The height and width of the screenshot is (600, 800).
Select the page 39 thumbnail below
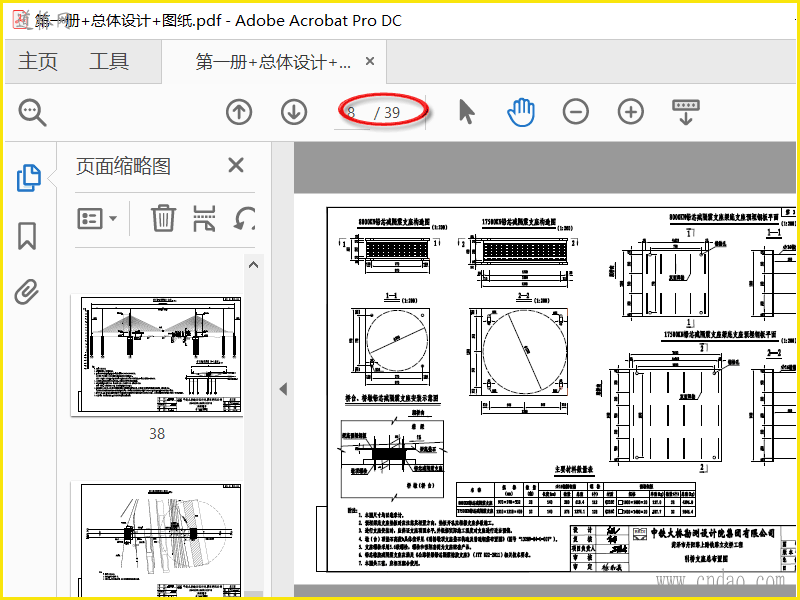coord(157,539)
